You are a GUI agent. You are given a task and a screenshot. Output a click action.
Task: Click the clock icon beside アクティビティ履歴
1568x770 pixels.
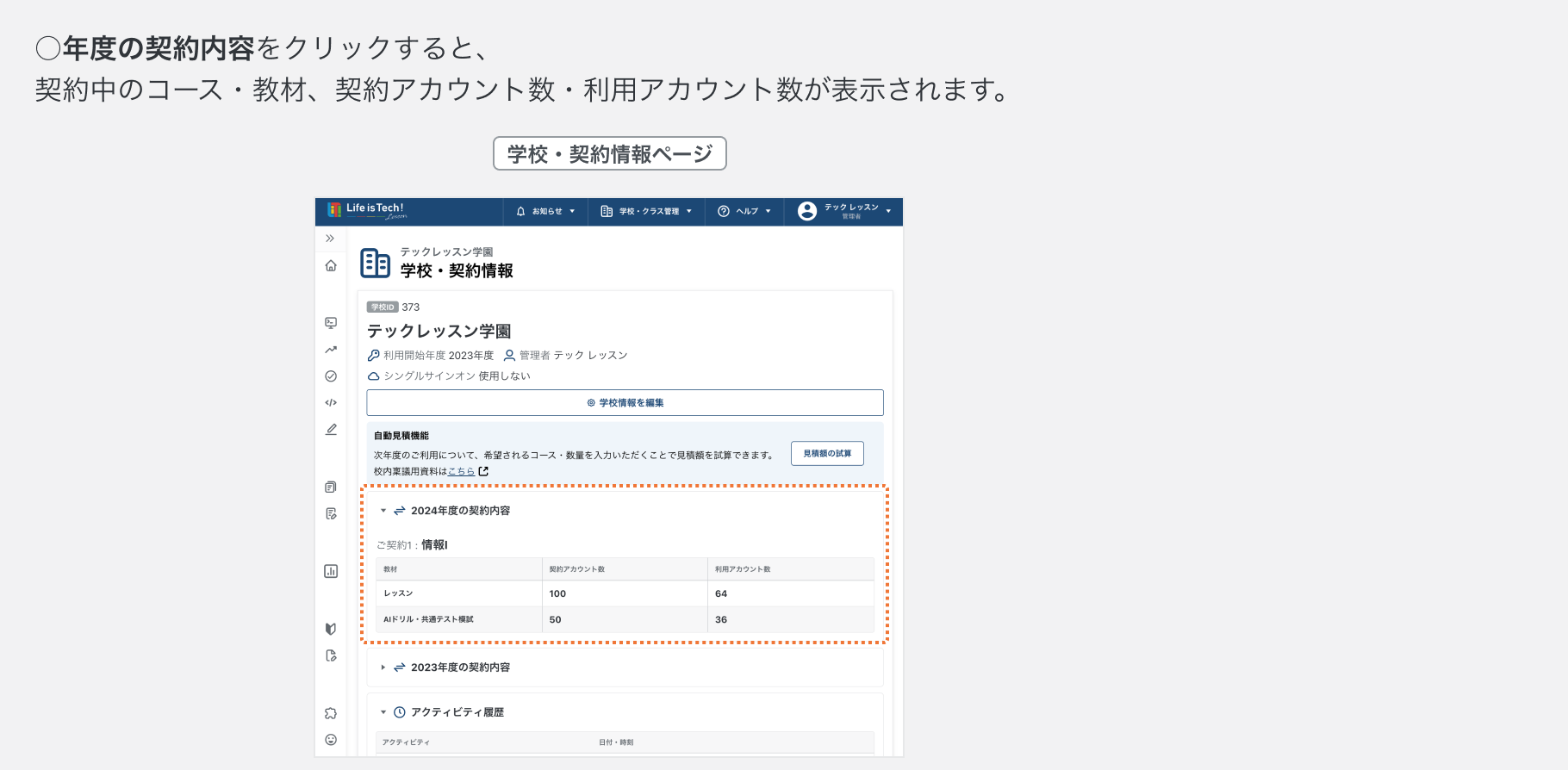pyautogui.click(x=400, y=712)
